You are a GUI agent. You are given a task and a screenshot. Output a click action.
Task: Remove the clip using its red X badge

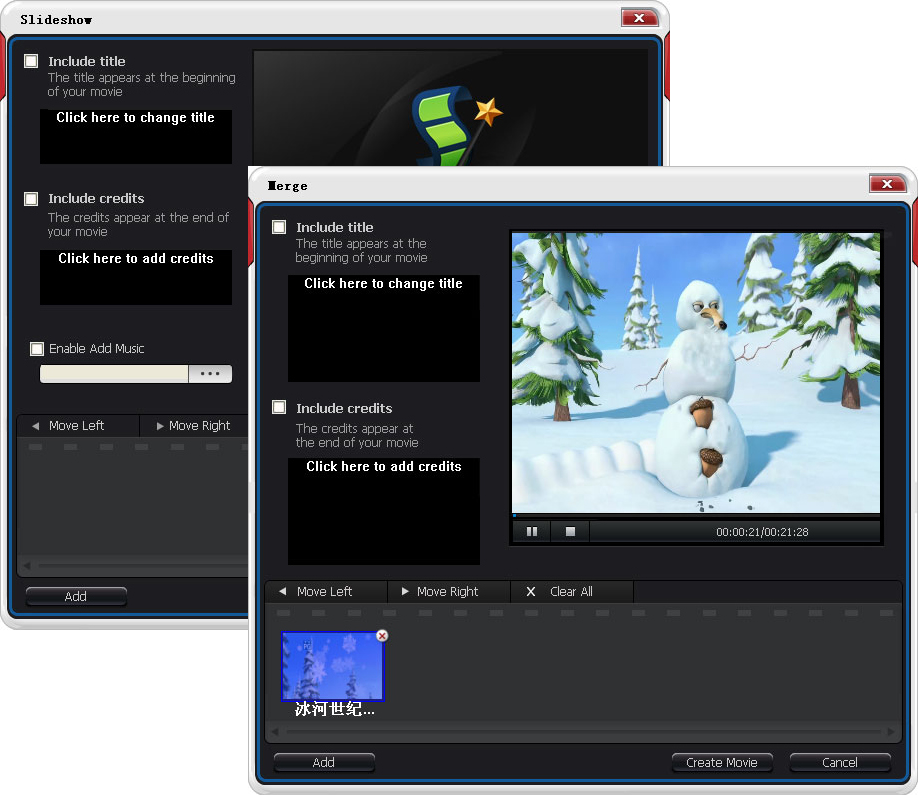click(x=382, y=636)
